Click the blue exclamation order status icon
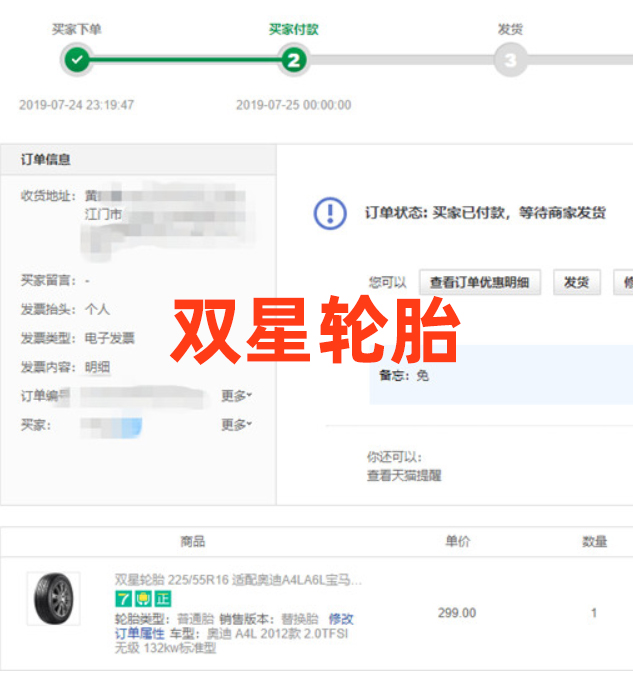The height and width of the screenshot is (676, 633). tap(330, 213)
